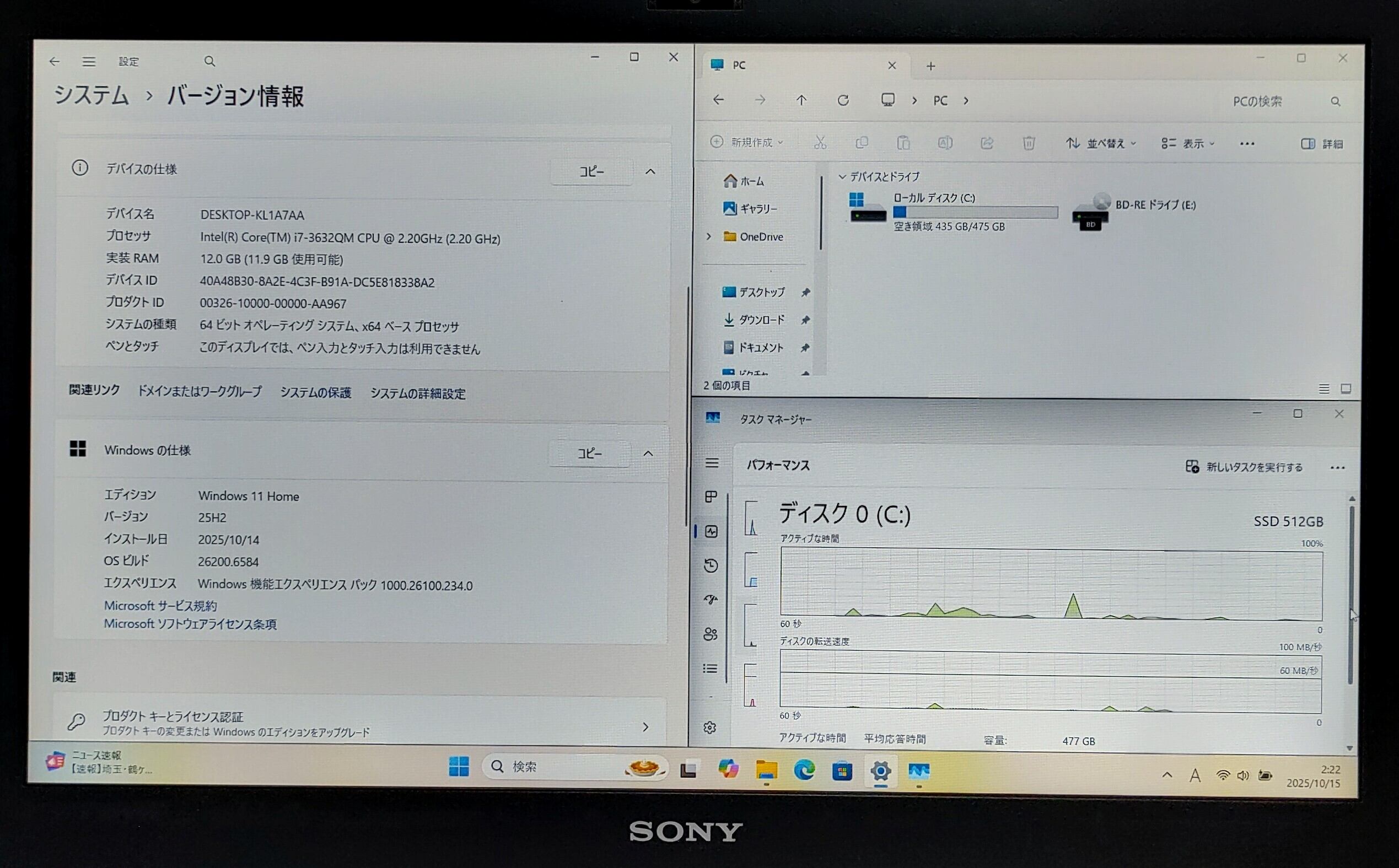Expand OneDrive in navigation pane
The height and width of the screenshot is (868, 1399).
pyautogui.click(x=708, y=236)
